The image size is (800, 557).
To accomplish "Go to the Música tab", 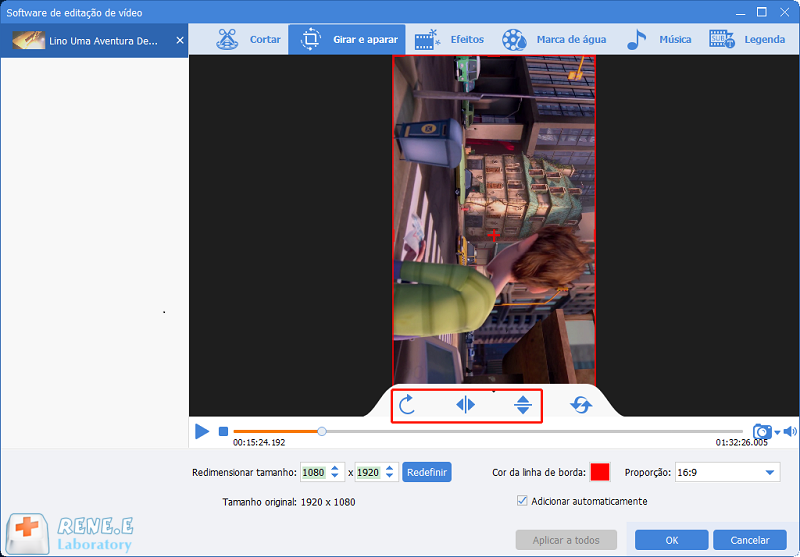I will [x=659, y=39].
